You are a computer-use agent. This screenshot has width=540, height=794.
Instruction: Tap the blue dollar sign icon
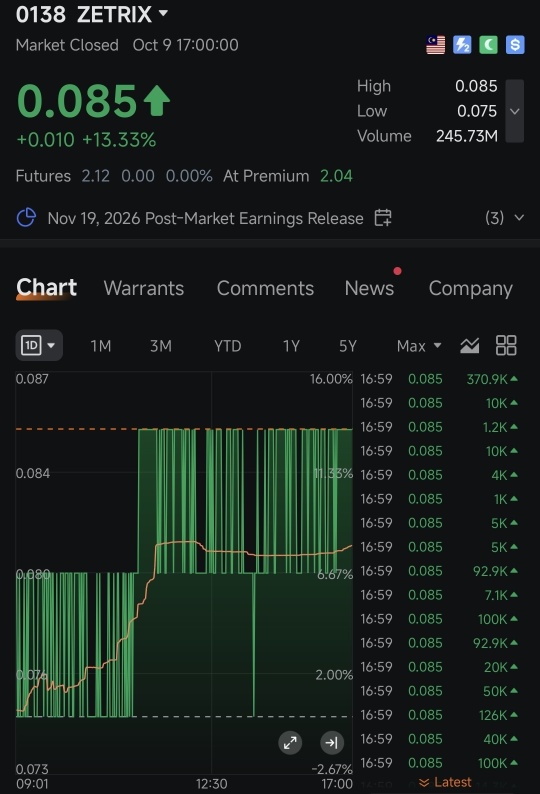point(515,45)
